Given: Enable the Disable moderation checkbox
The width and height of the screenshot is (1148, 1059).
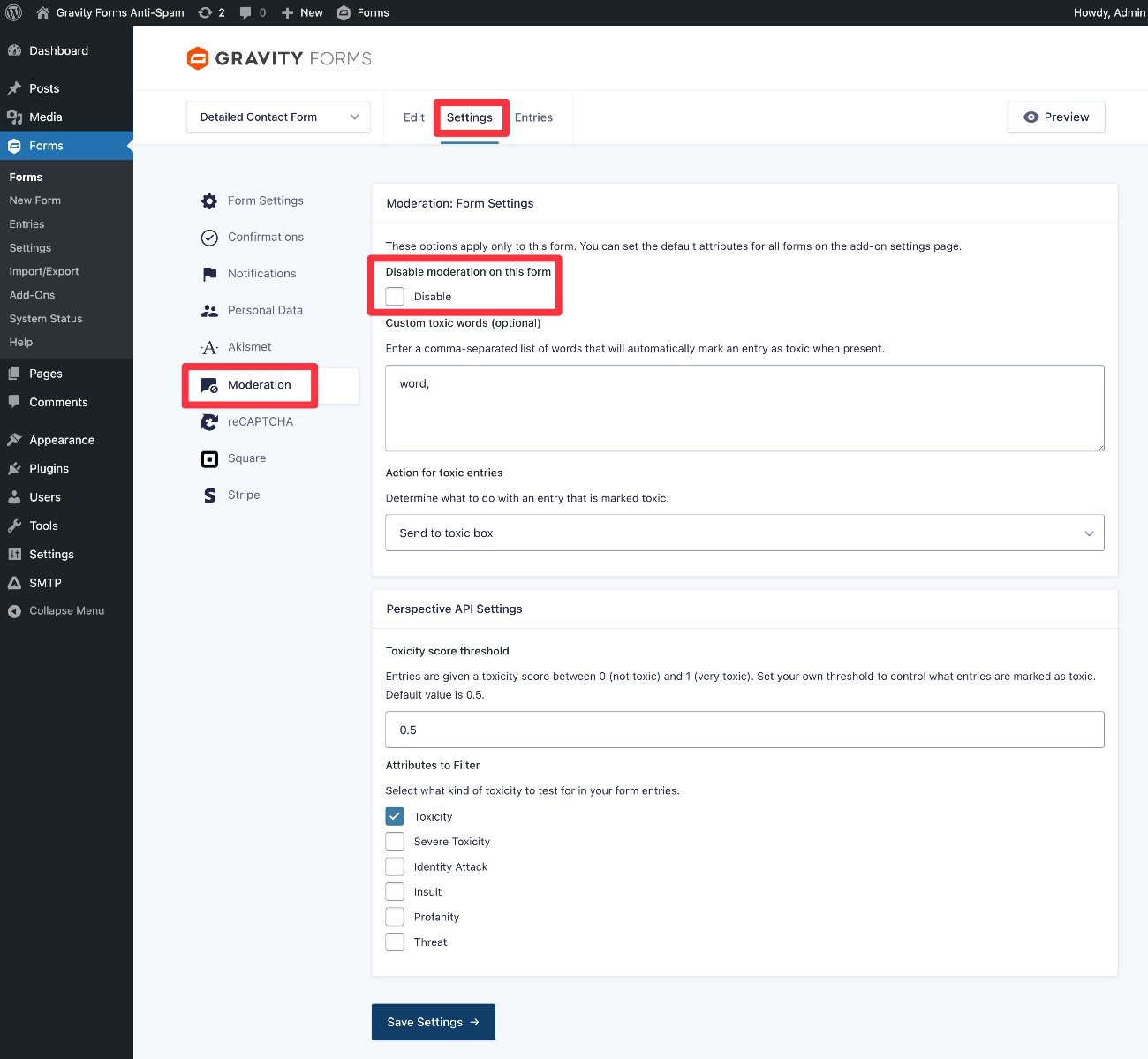Looking at the screenshot, I should (x=395, y=296).
